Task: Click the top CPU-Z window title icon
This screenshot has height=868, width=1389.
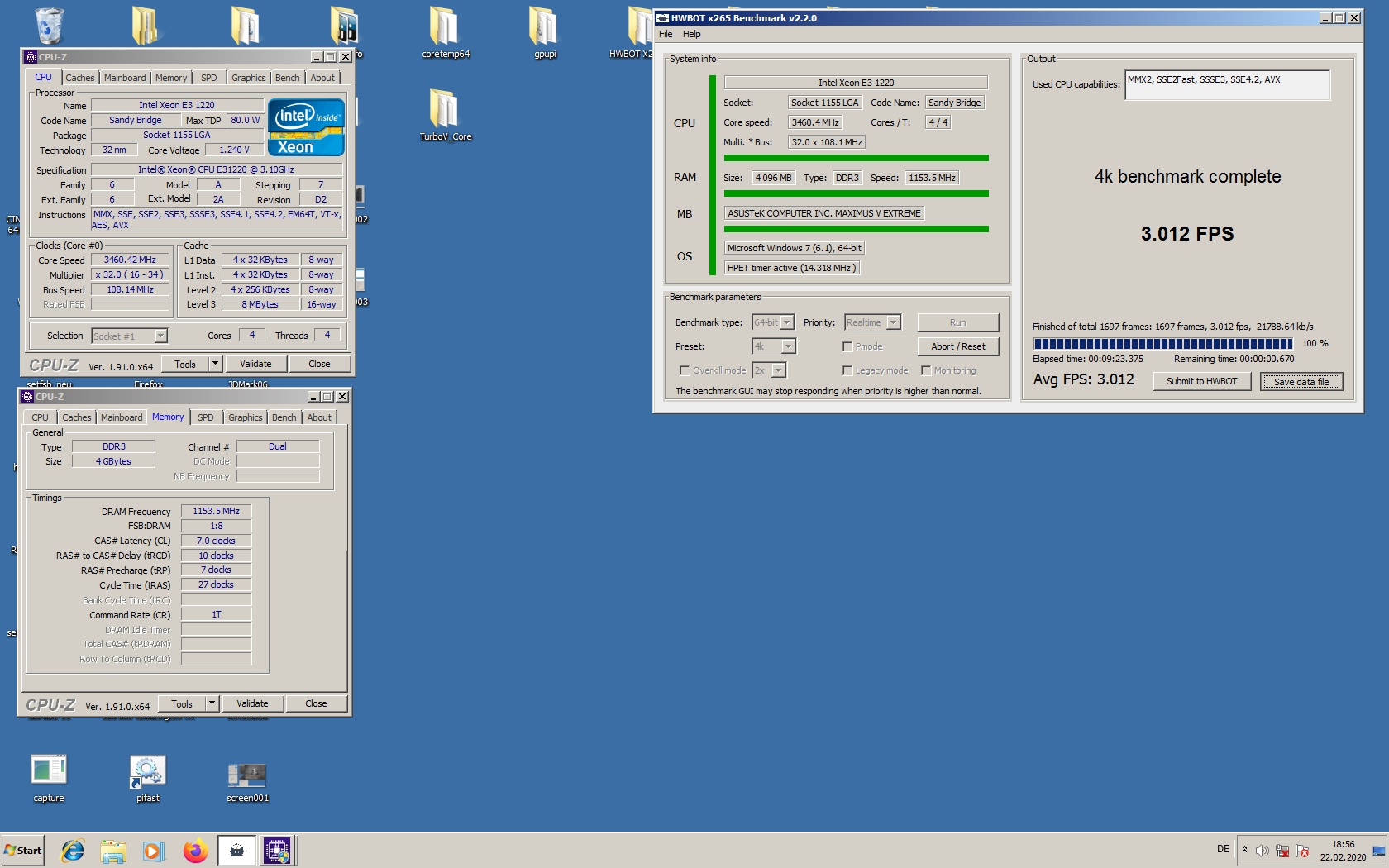Action: point(31,57)
